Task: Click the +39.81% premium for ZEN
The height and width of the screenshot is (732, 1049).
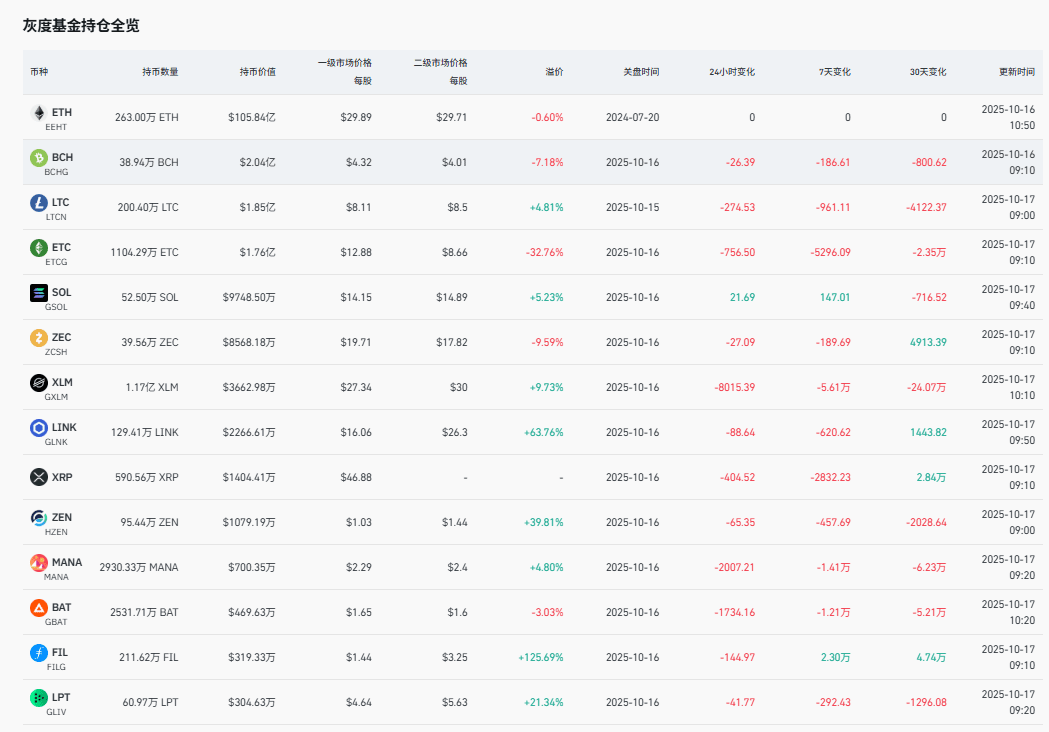Action: (x=544, y=522)
